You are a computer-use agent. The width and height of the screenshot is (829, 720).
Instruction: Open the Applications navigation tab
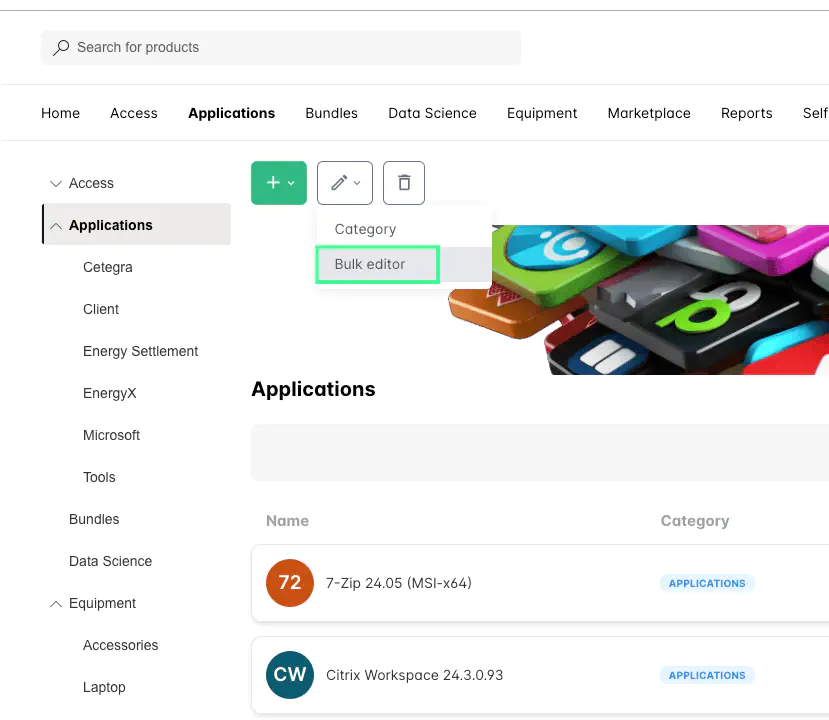pyautogui.click(x=231, y=113)
